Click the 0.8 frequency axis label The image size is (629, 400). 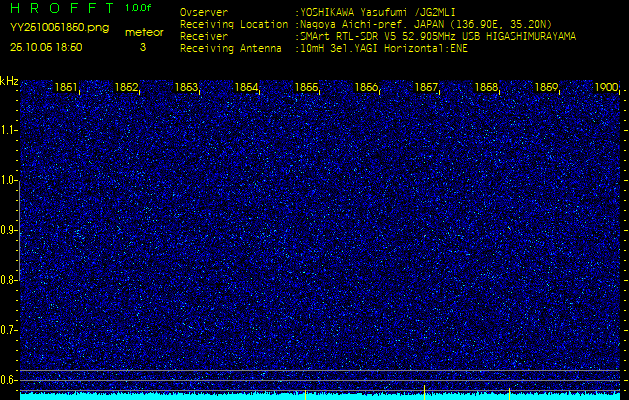[9, 280]
